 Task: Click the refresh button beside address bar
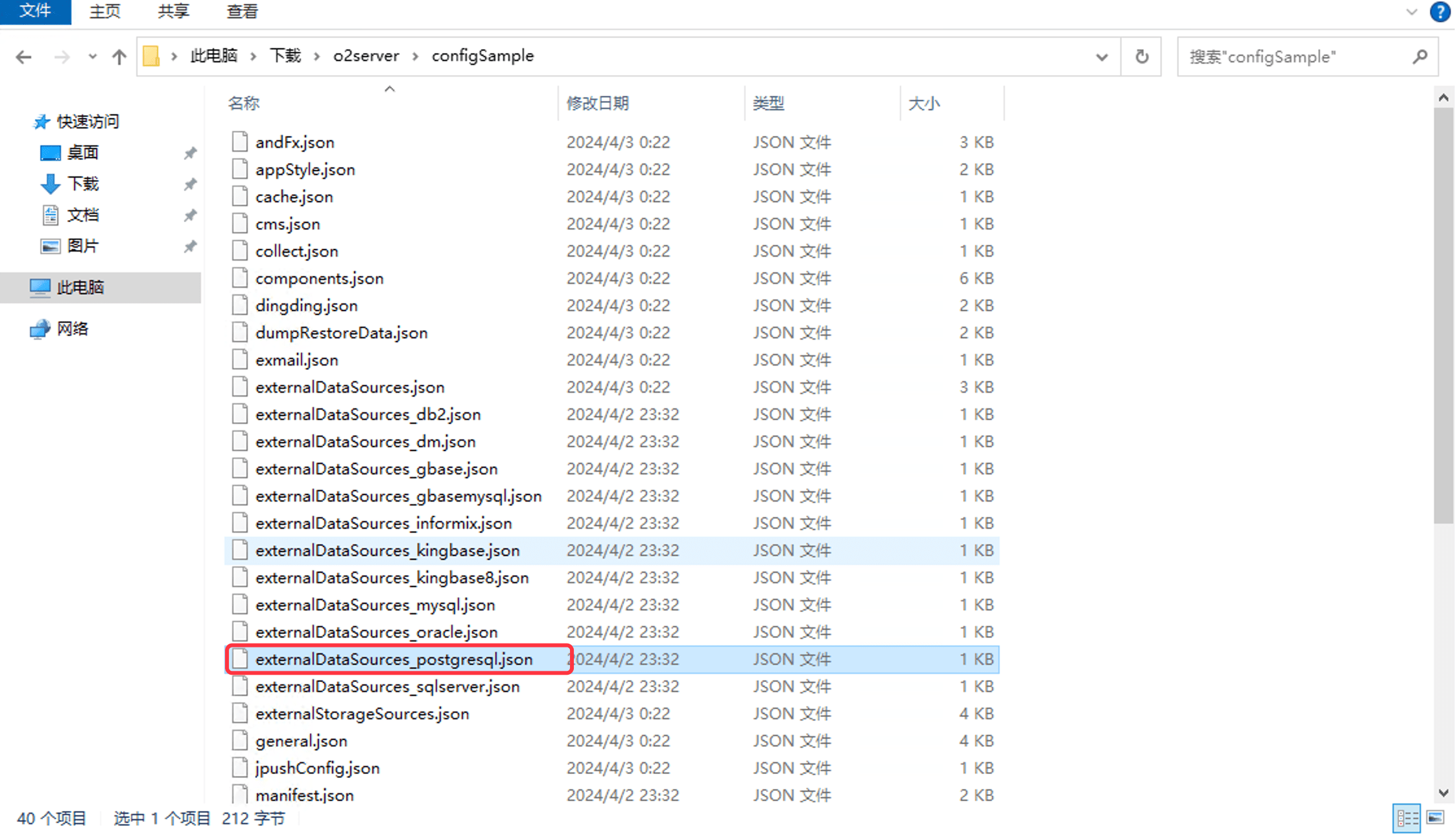[x=1142, y=57]
